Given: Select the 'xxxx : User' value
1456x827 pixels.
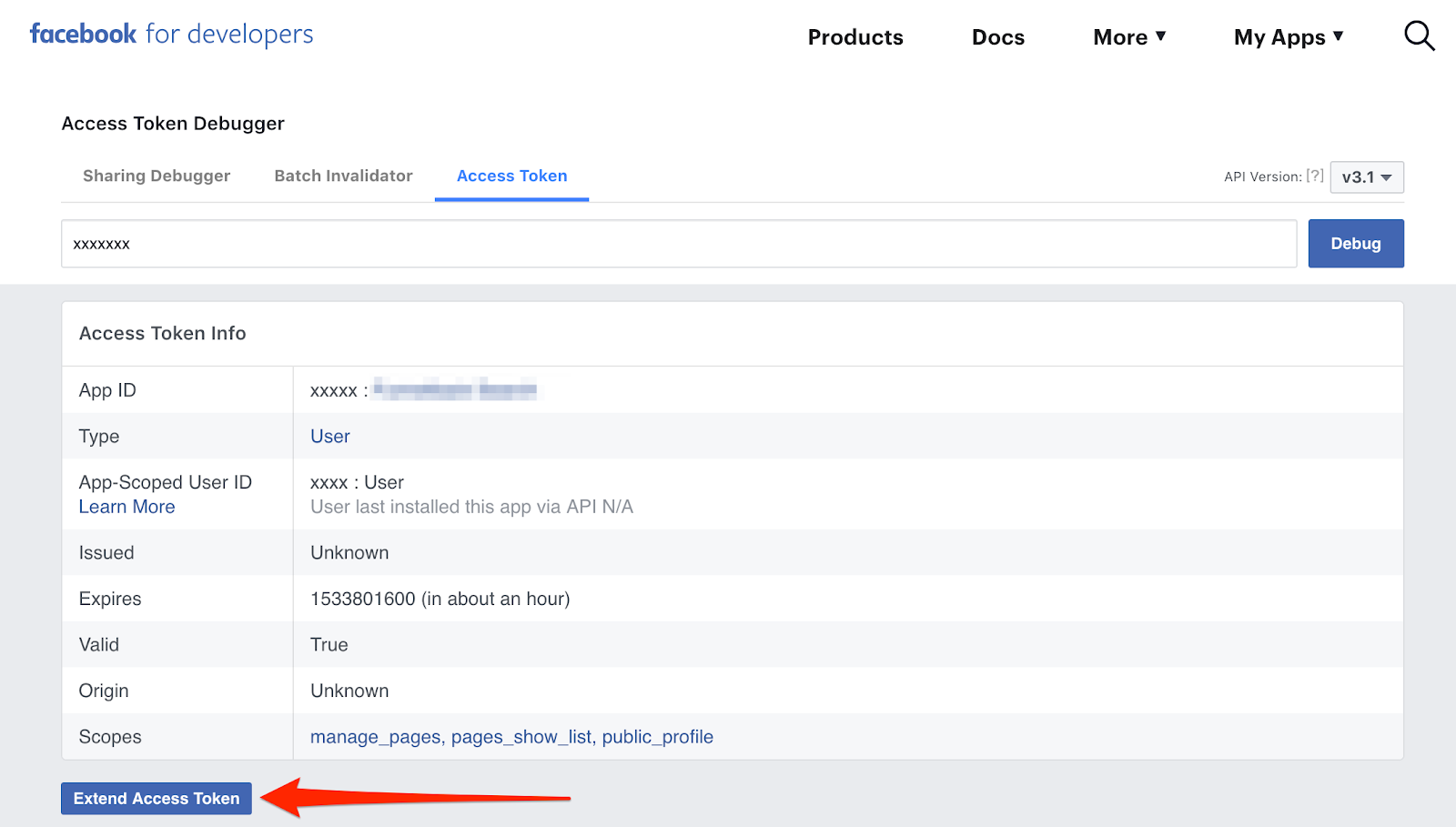Looking at the screenshot, I should pos(357,483).
